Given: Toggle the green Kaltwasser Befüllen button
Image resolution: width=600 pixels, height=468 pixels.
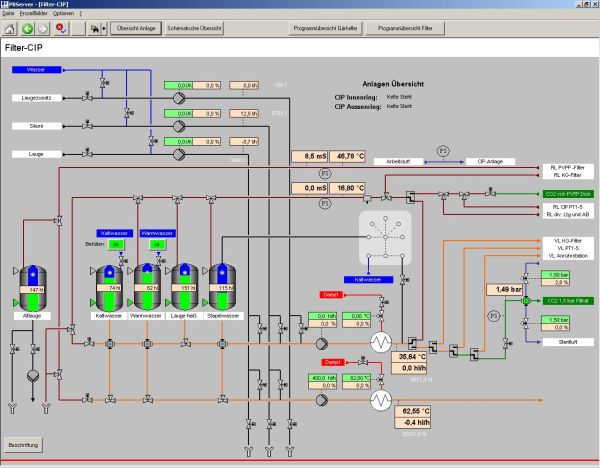Looking at the screenshot, I should [x=116, y=245].
